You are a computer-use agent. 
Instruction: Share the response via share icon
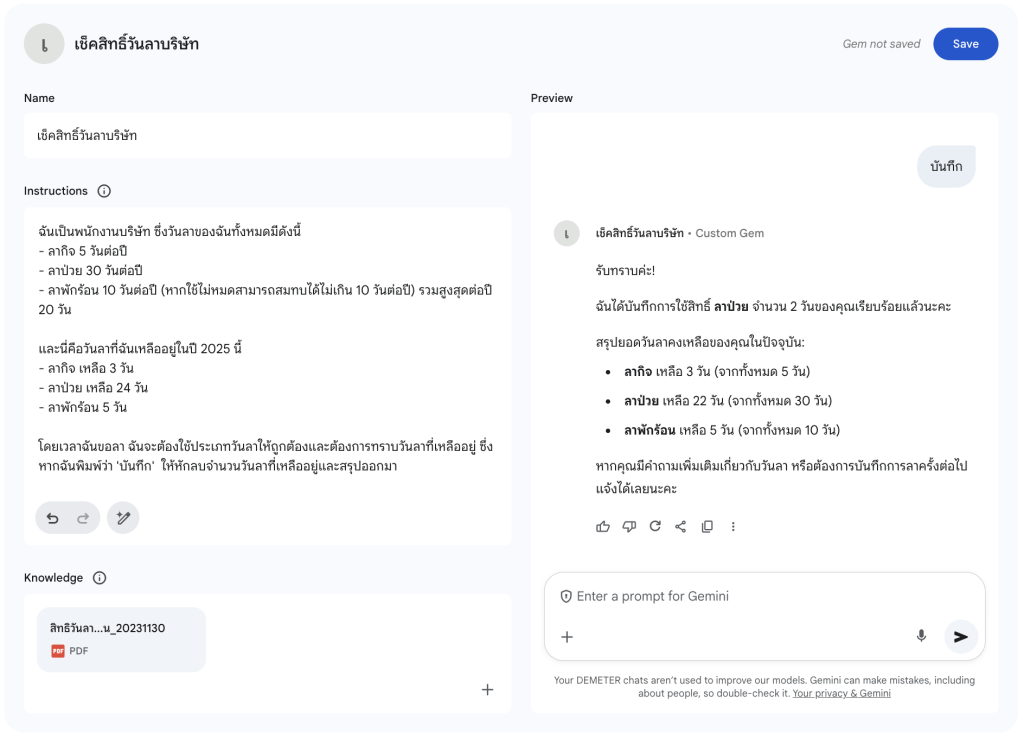click(x=681, y=526)
